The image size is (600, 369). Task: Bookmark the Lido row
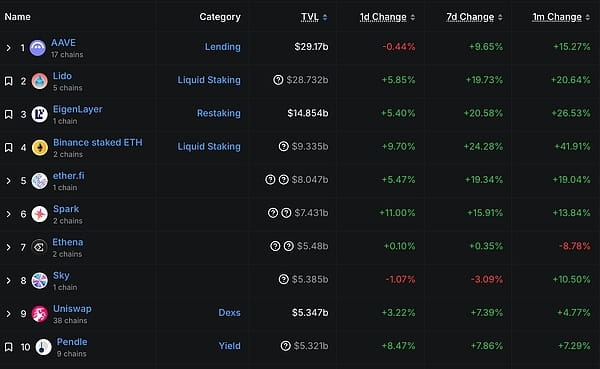(x=8, y=81)
